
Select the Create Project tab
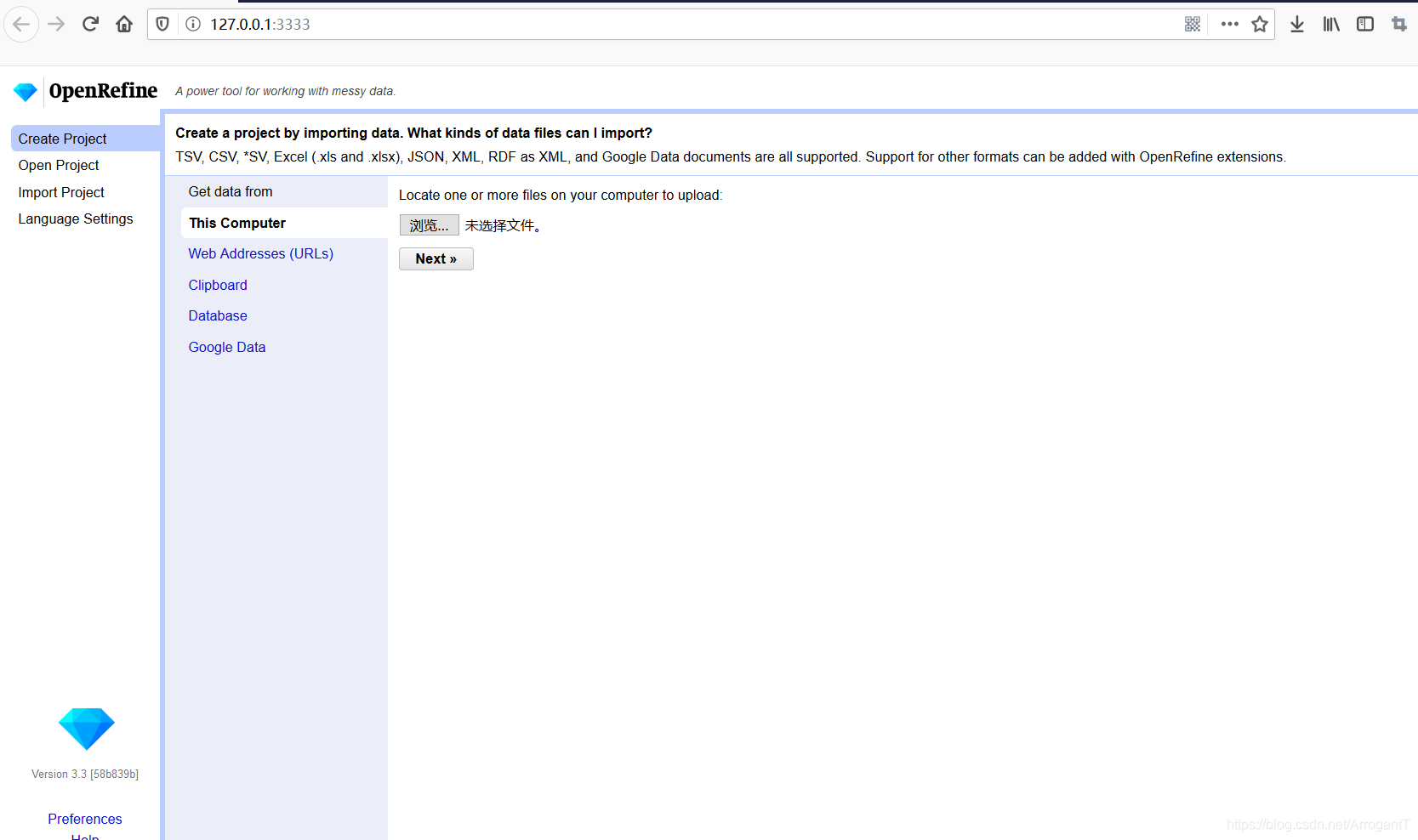pos(85,139)
